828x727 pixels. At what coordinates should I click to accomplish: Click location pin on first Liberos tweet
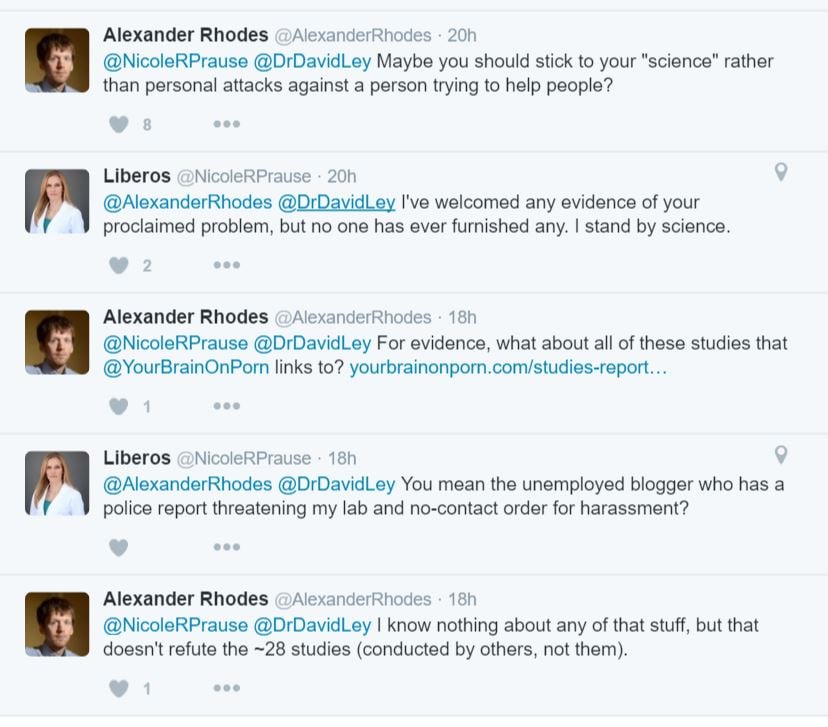pos(781,172)
